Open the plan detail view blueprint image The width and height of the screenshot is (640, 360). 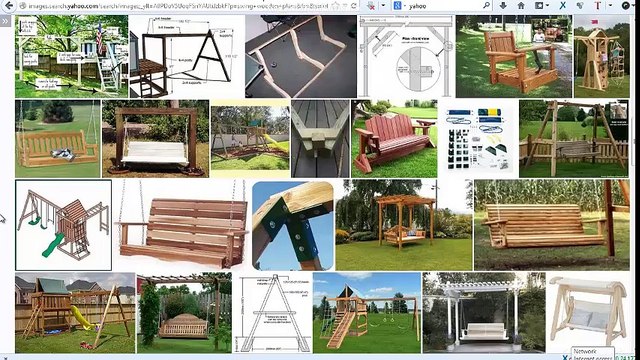point(406,57)
